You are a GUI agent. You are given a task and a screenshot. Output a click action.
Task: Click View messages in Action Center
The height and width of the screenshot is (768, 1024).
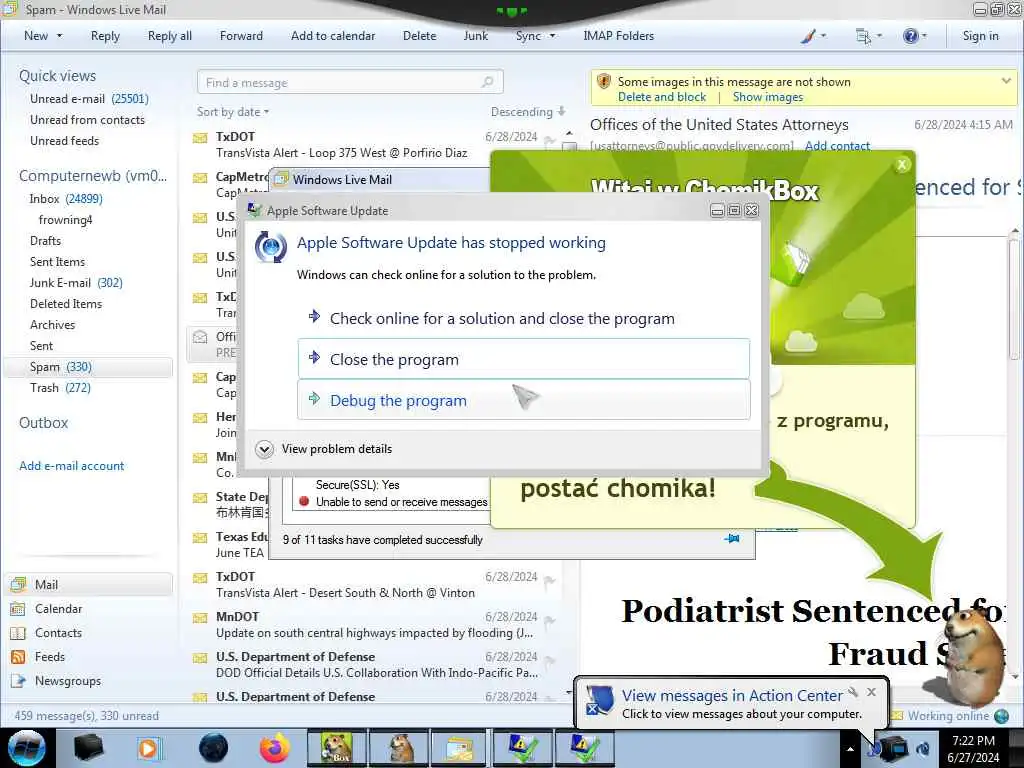pyautogui.click(x=732, y=696)
